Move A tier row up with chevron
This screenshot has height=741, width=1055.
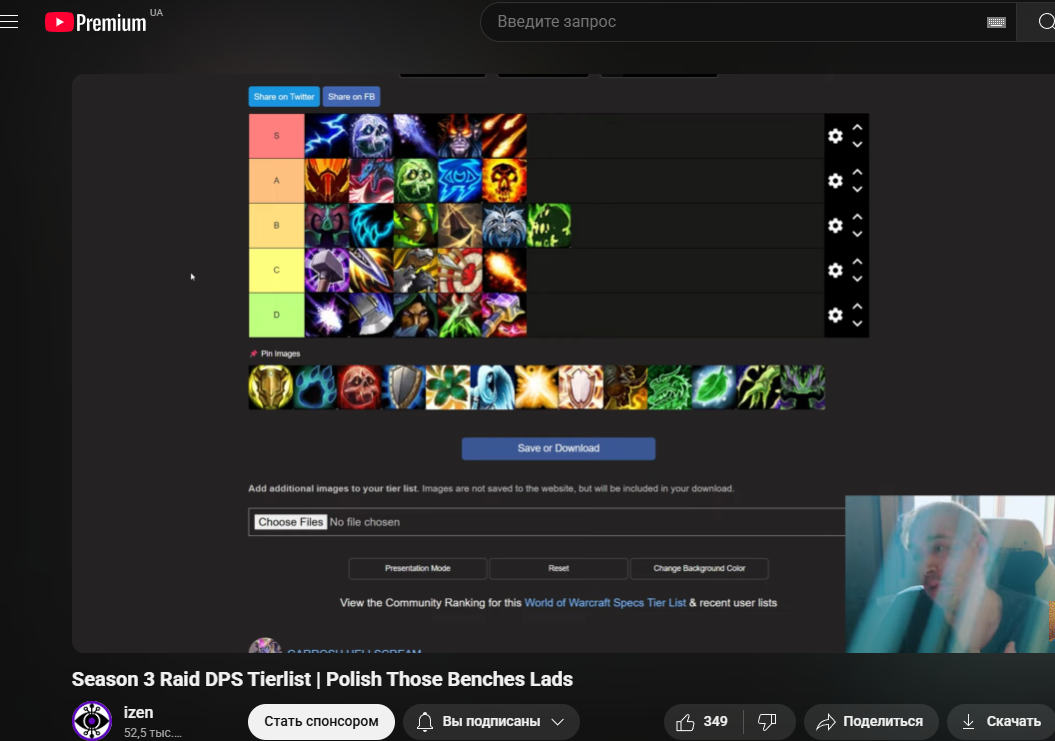point(857,172)
